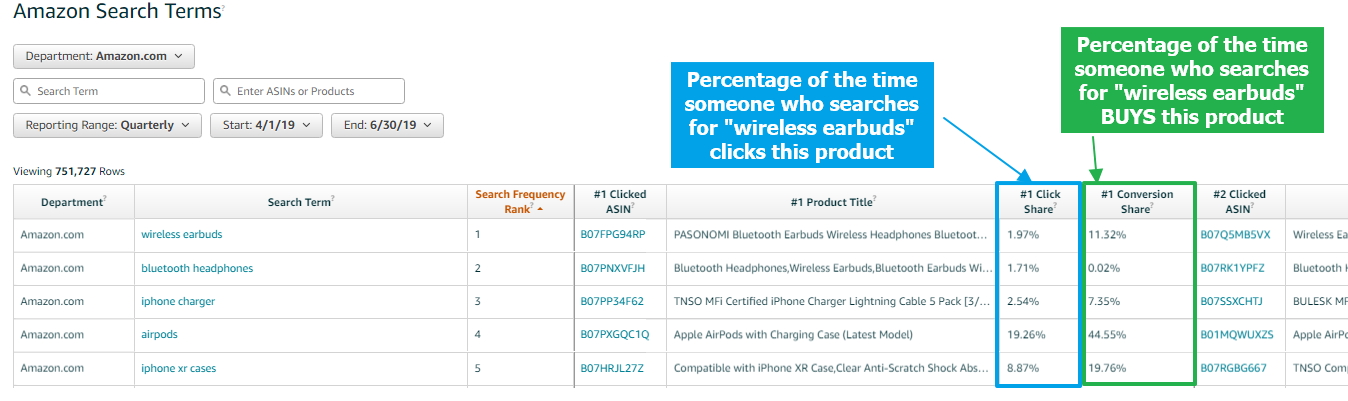Image resolution: width=1348 pixels, height=401 pixels.
Task: Sort by Search Frequency Rank arrow
Action: pyautogui.click(x=541, y=210)
